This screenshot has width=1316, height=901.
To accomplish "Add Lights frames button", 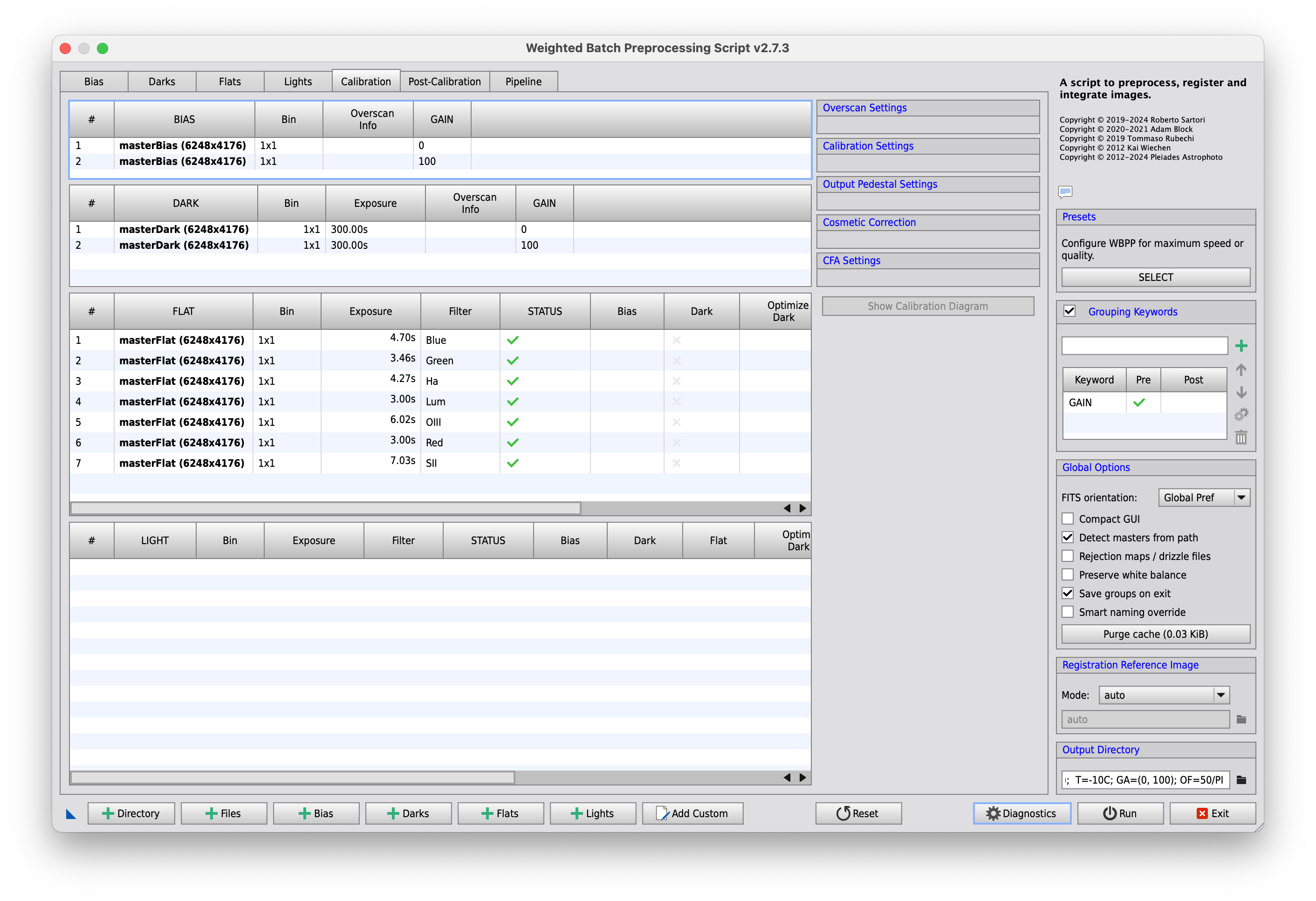I will [x=593, y=813].
